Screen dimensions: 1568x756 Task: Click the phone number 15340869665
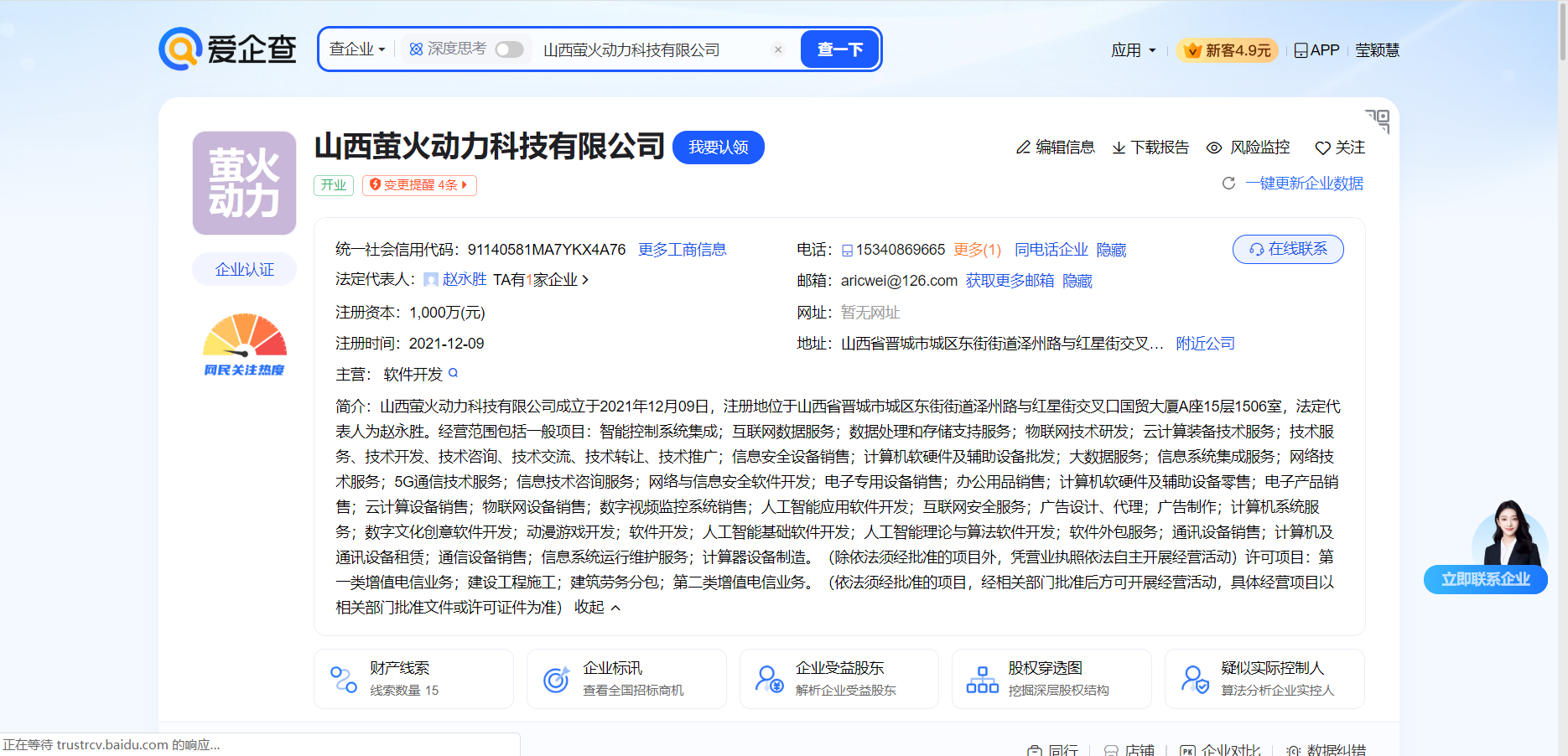(x=900, y=250)
